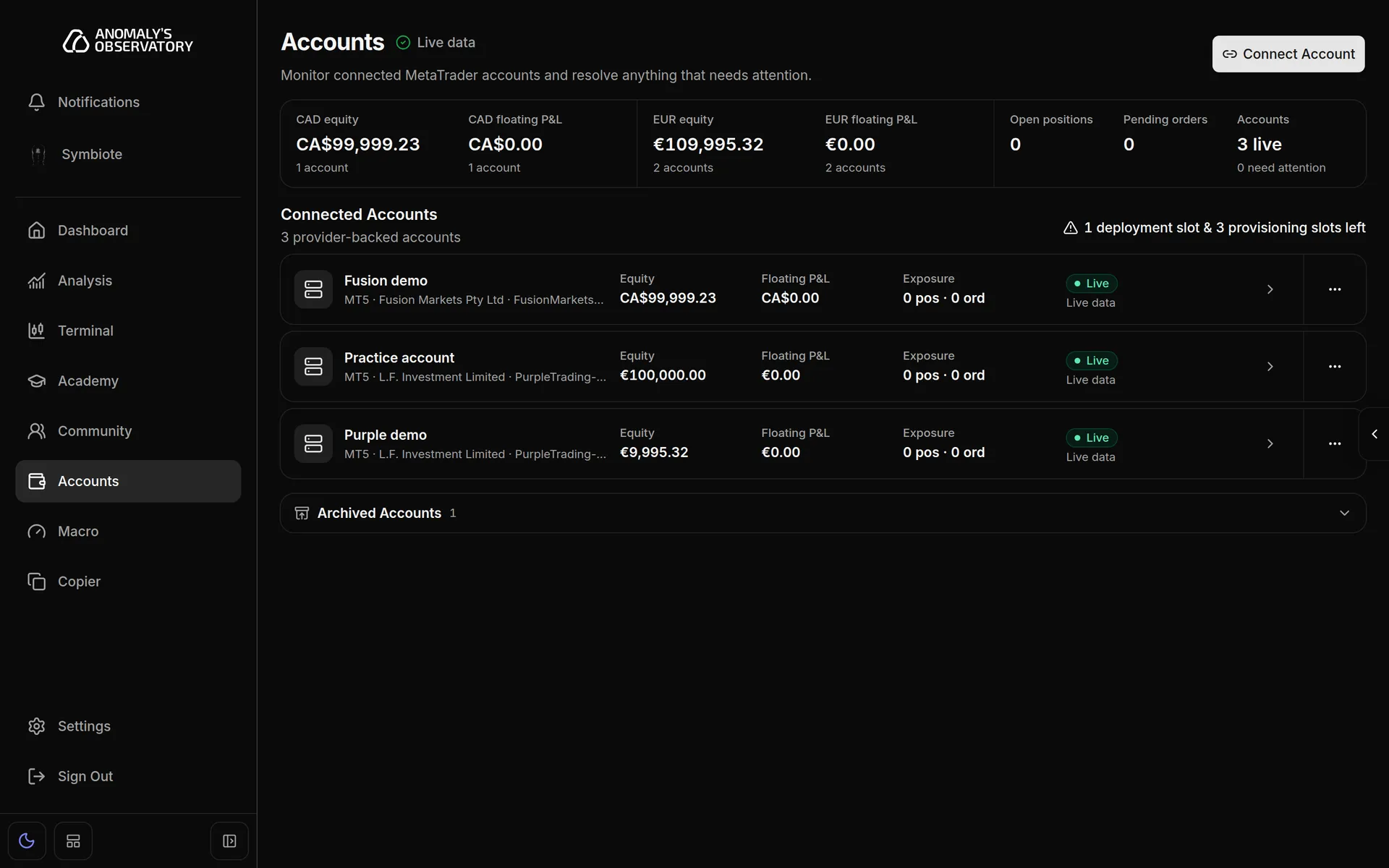Click the Fusion demo server icon

[x=313, y=289]
